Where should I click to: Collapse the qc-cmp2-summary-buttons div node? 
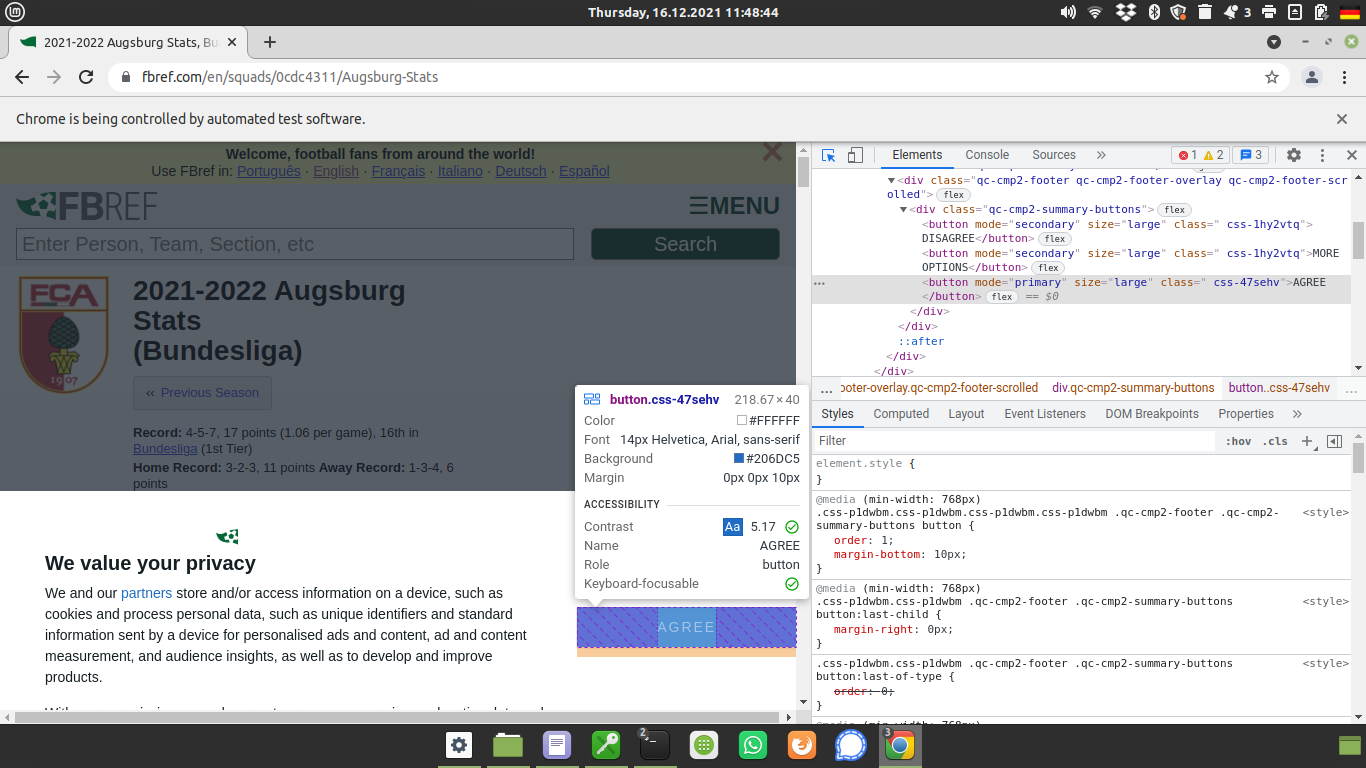point(904,210)
